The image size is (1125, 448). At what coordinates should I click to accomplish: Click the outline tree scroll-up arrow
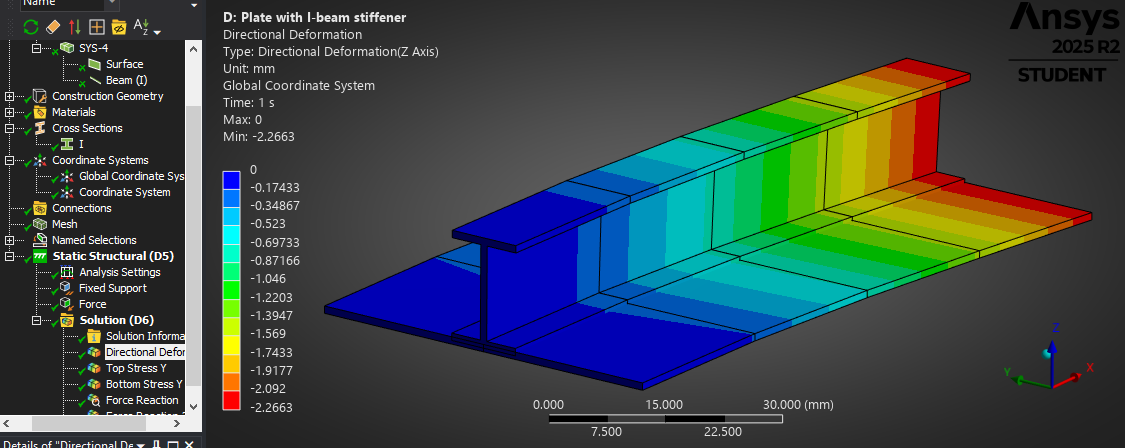pos(194,48)
